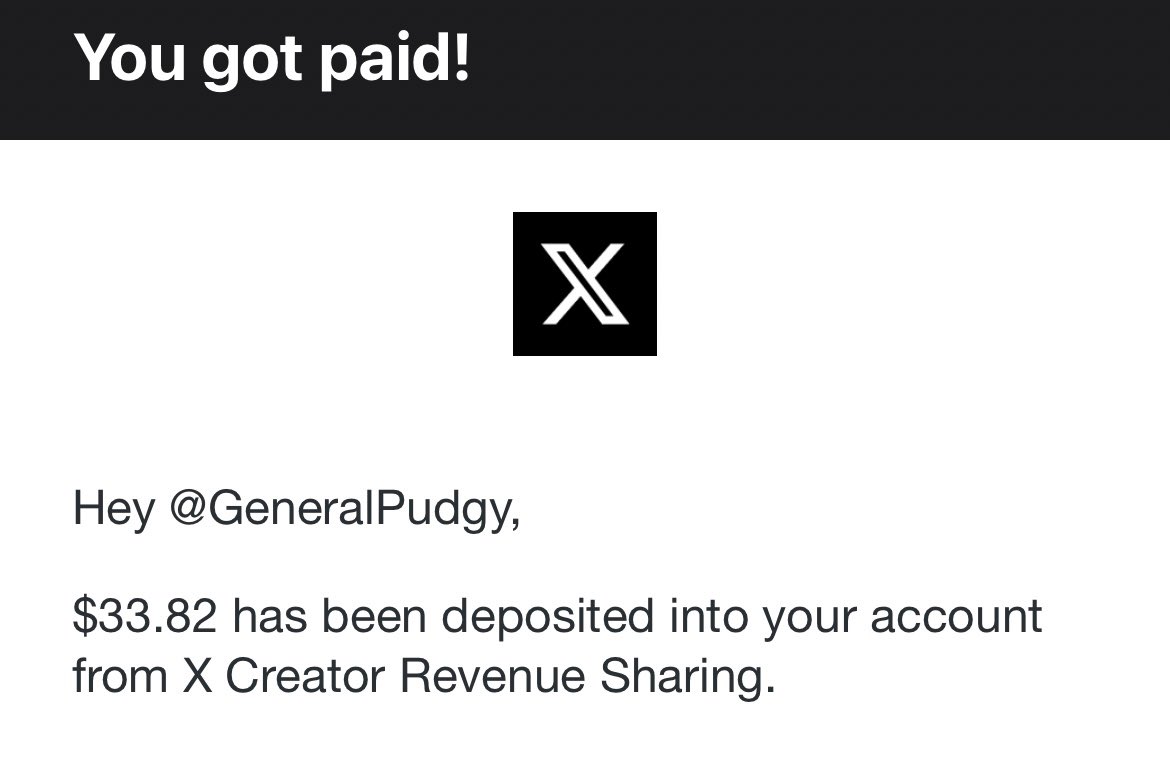Click the word 'Sharing.' ending the message

(687, 678)
